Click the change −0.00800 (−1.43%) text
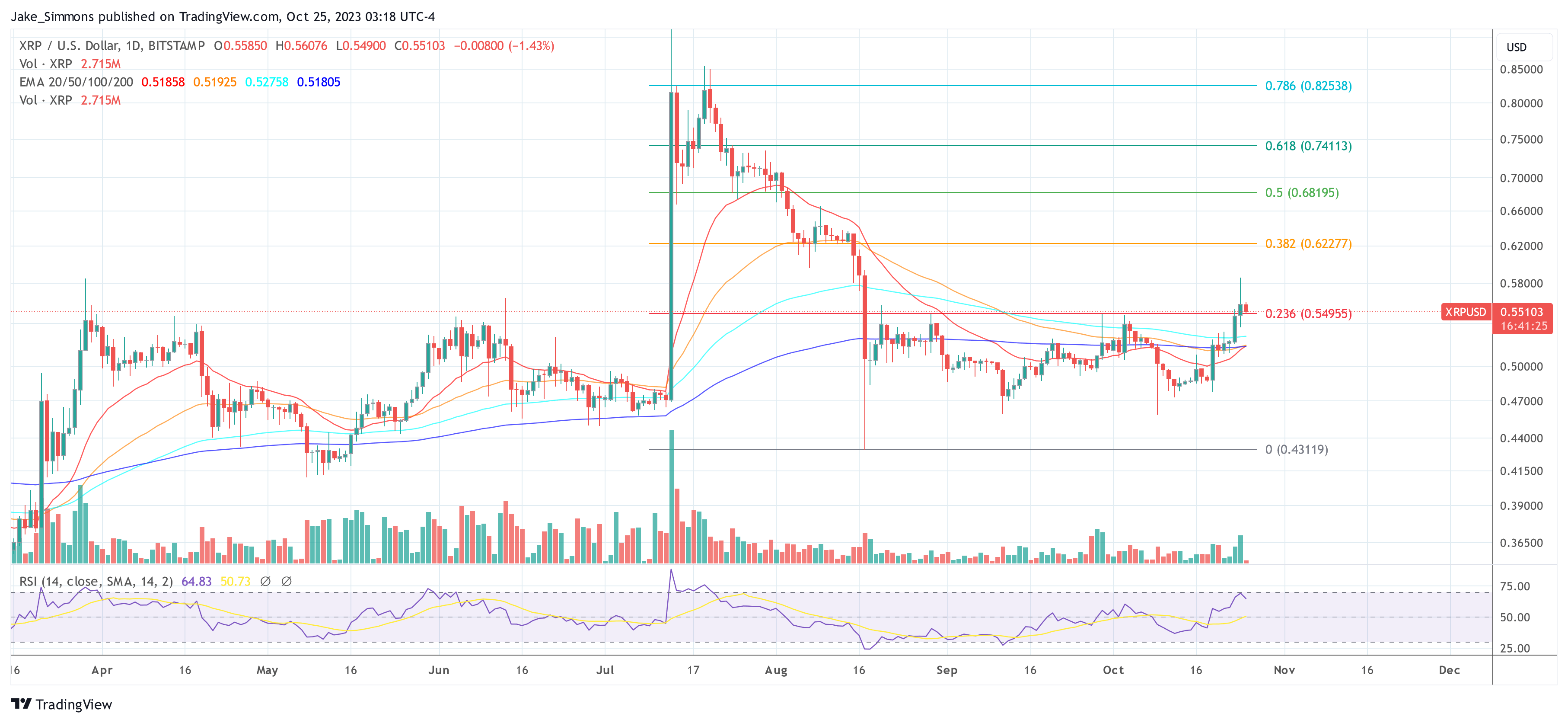Screen dimensions: 1568x723 (504, 46)
